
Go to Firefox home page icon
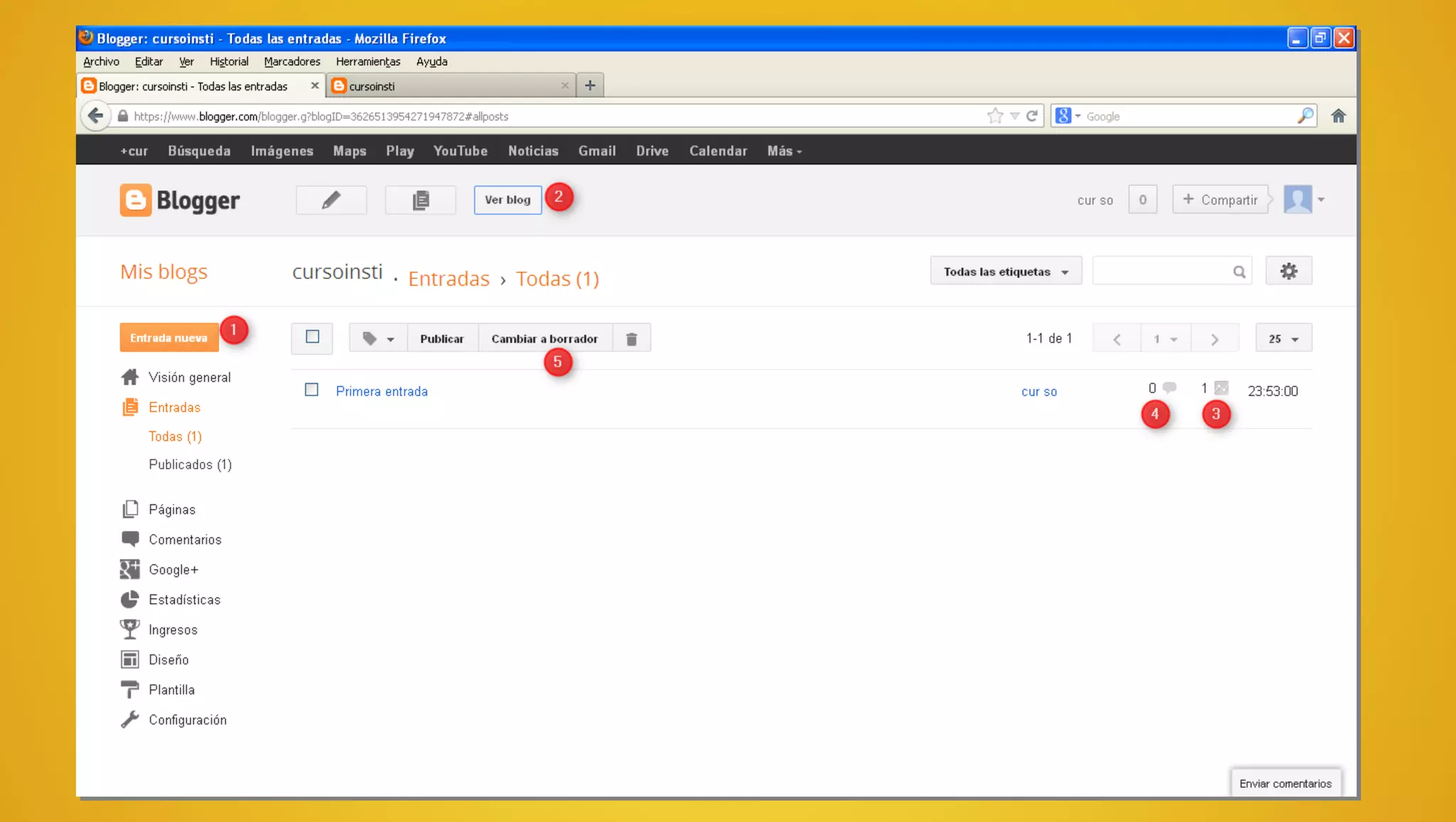click(1338, 116)
